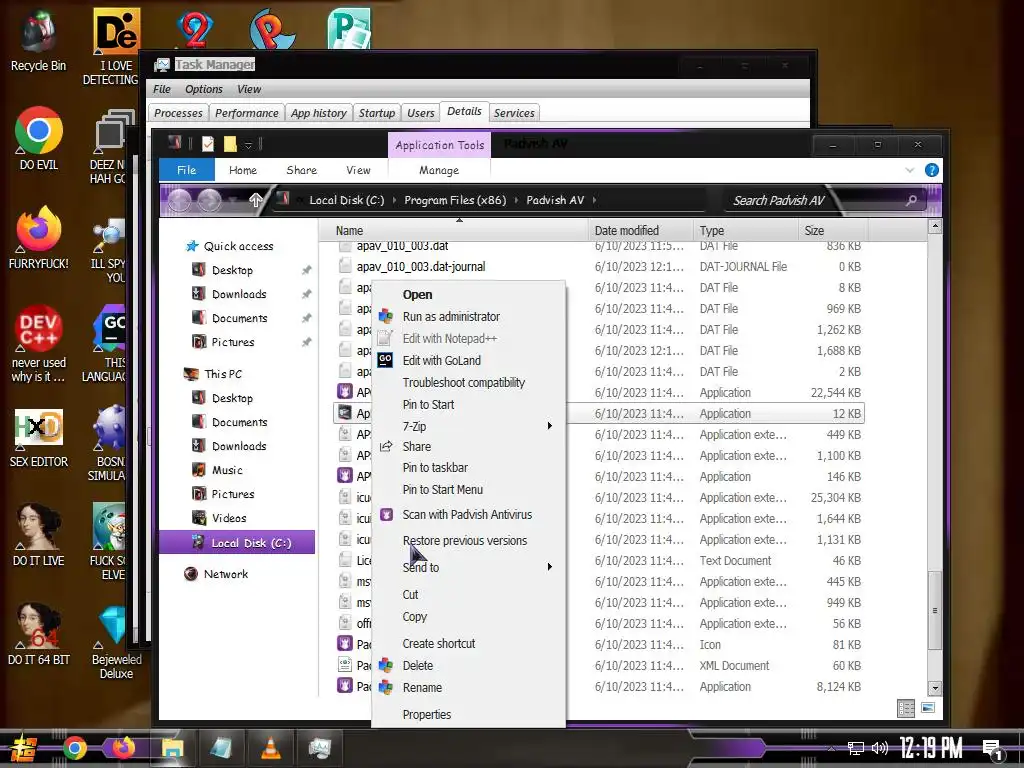Select the DO IT 64 BIT desktop icon
The image size is (1024, 768).
(39, 633)
